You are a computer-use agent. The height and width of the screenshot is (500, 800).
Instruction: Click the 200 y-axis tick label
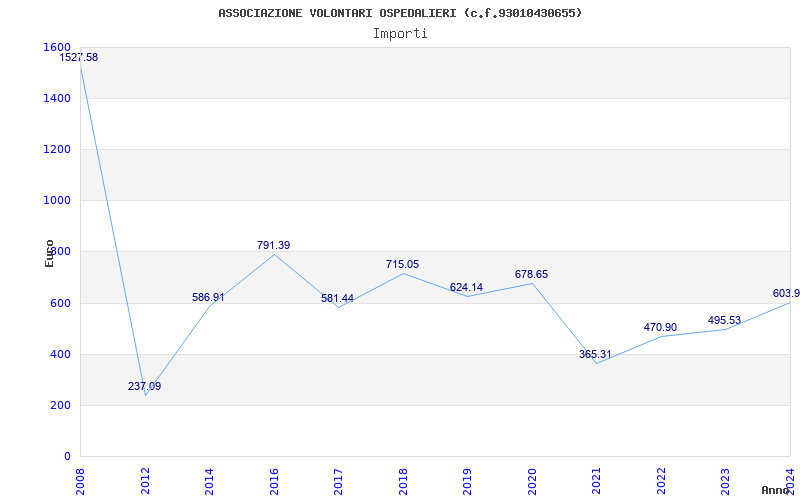60,406
